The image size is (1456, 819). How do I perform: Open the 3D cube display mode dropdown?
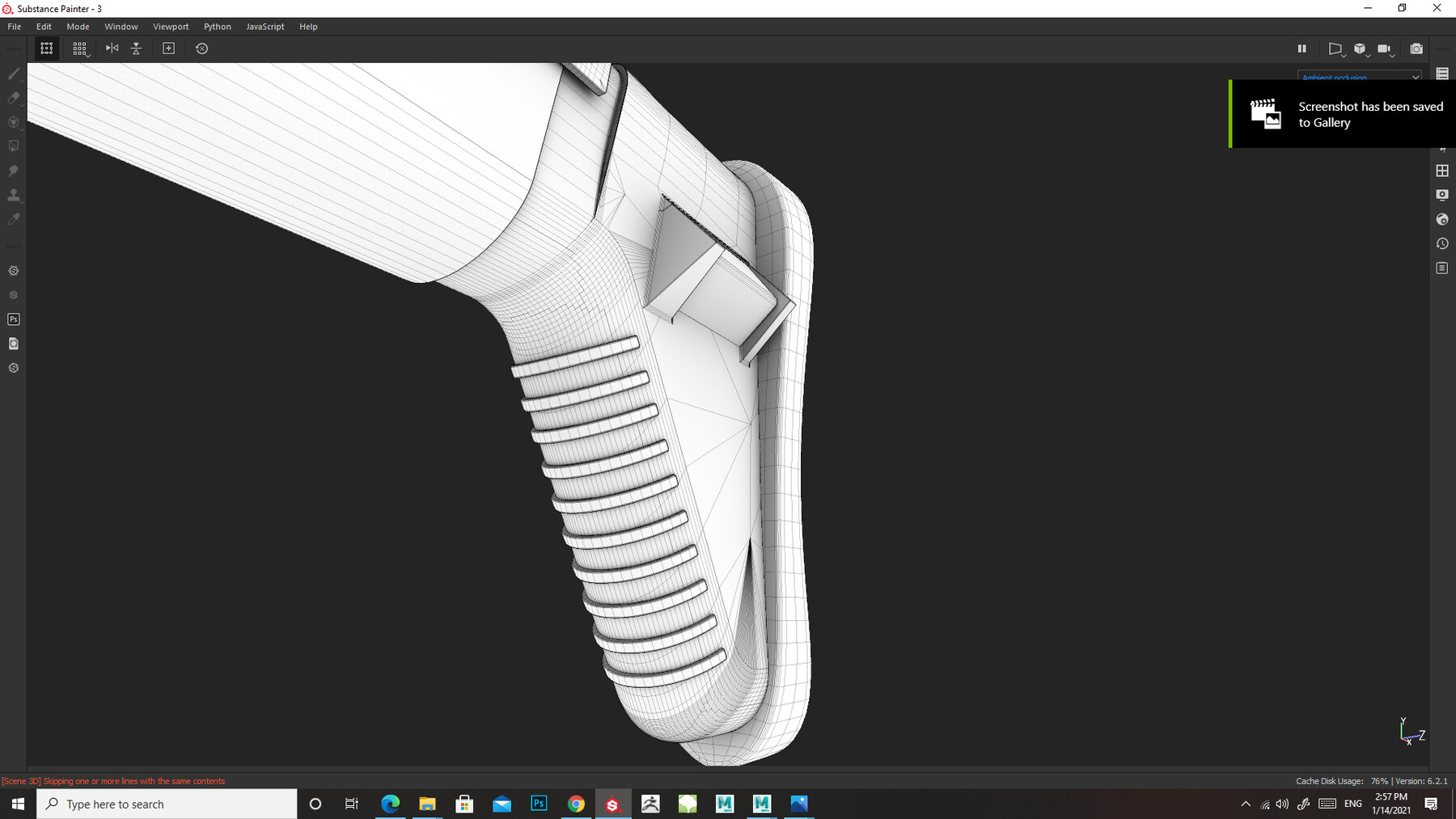click(x=1361, y=49)
